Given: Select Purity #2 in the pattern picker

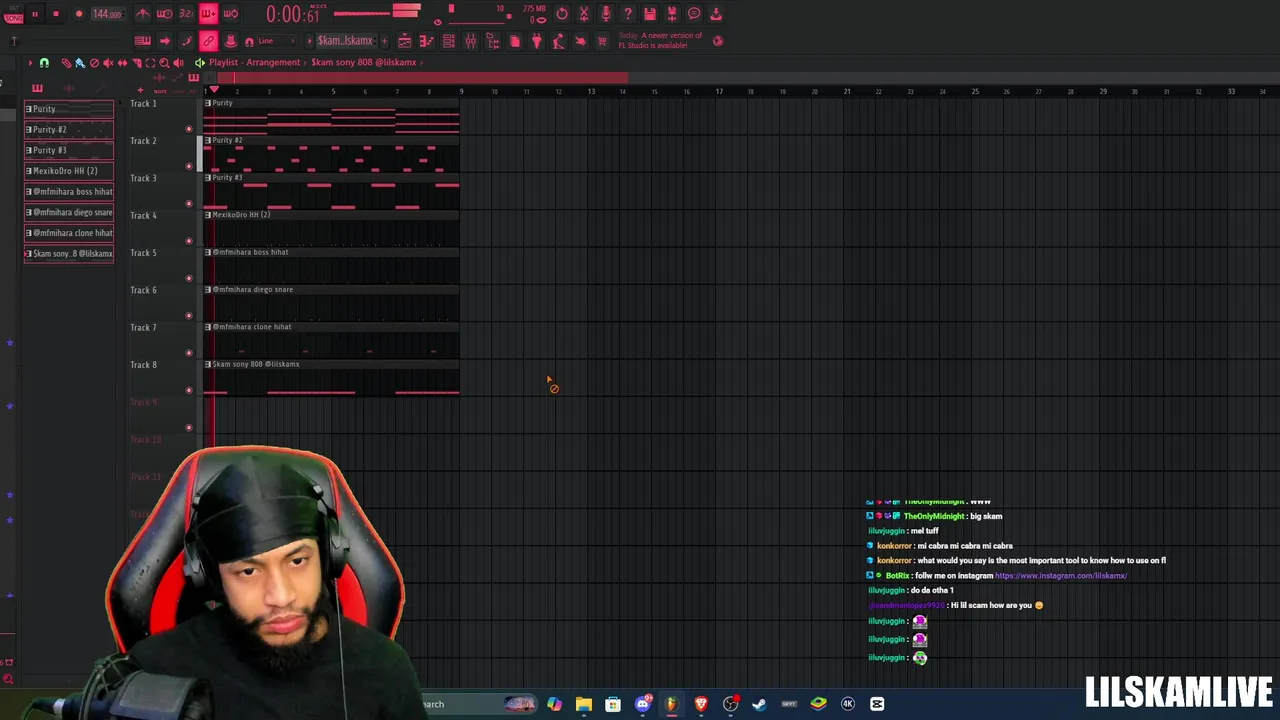Looking at the screenshot, I should pyautogui.click(x=69, y=129).
